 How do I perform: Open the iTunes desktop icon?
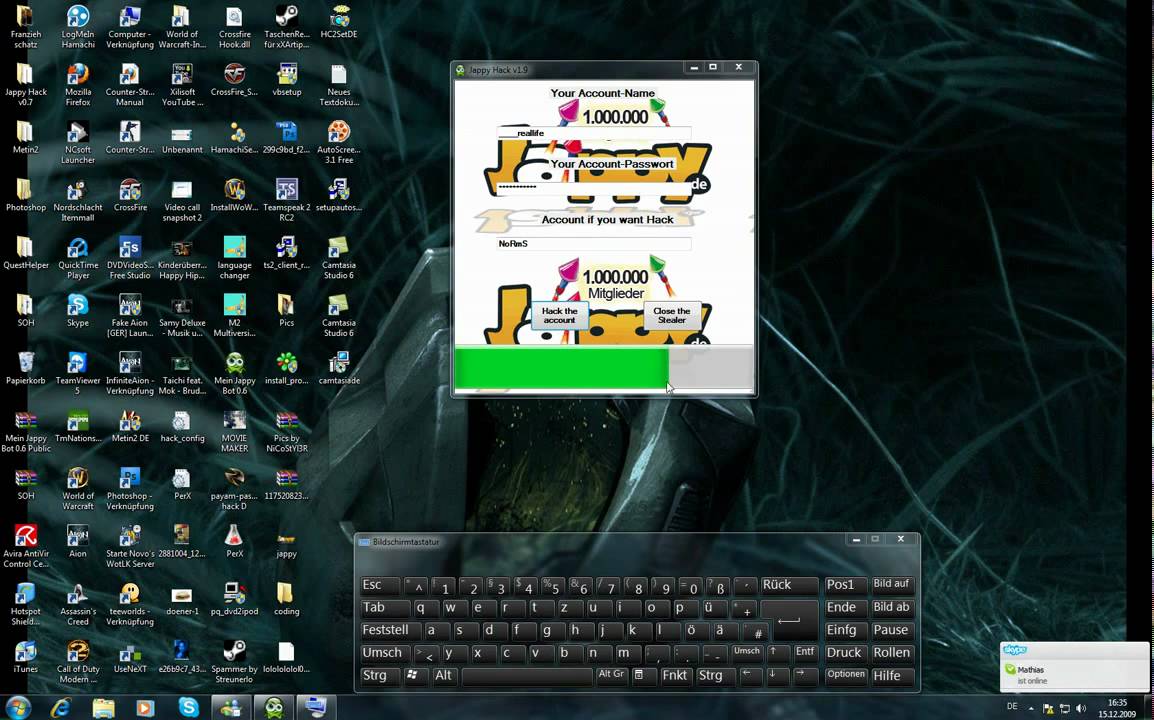tap(26, 657)
